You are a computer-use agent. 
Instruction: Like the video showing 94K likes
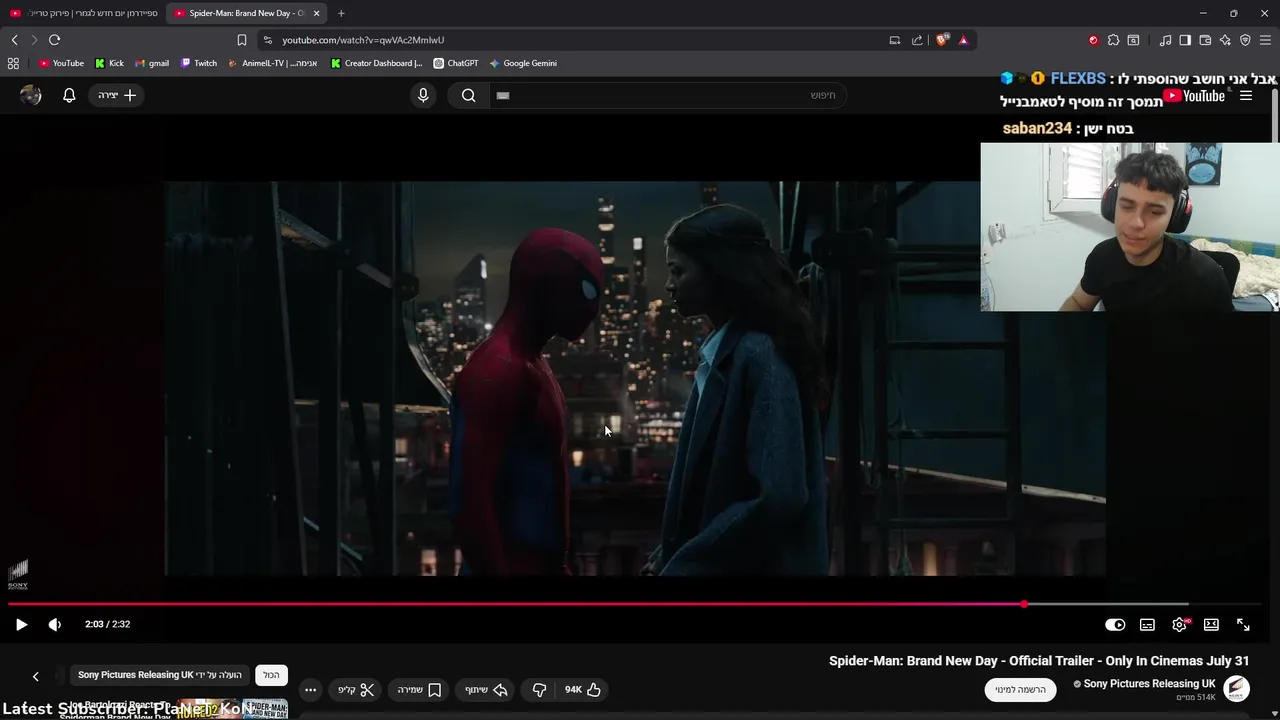pos(582,689)
